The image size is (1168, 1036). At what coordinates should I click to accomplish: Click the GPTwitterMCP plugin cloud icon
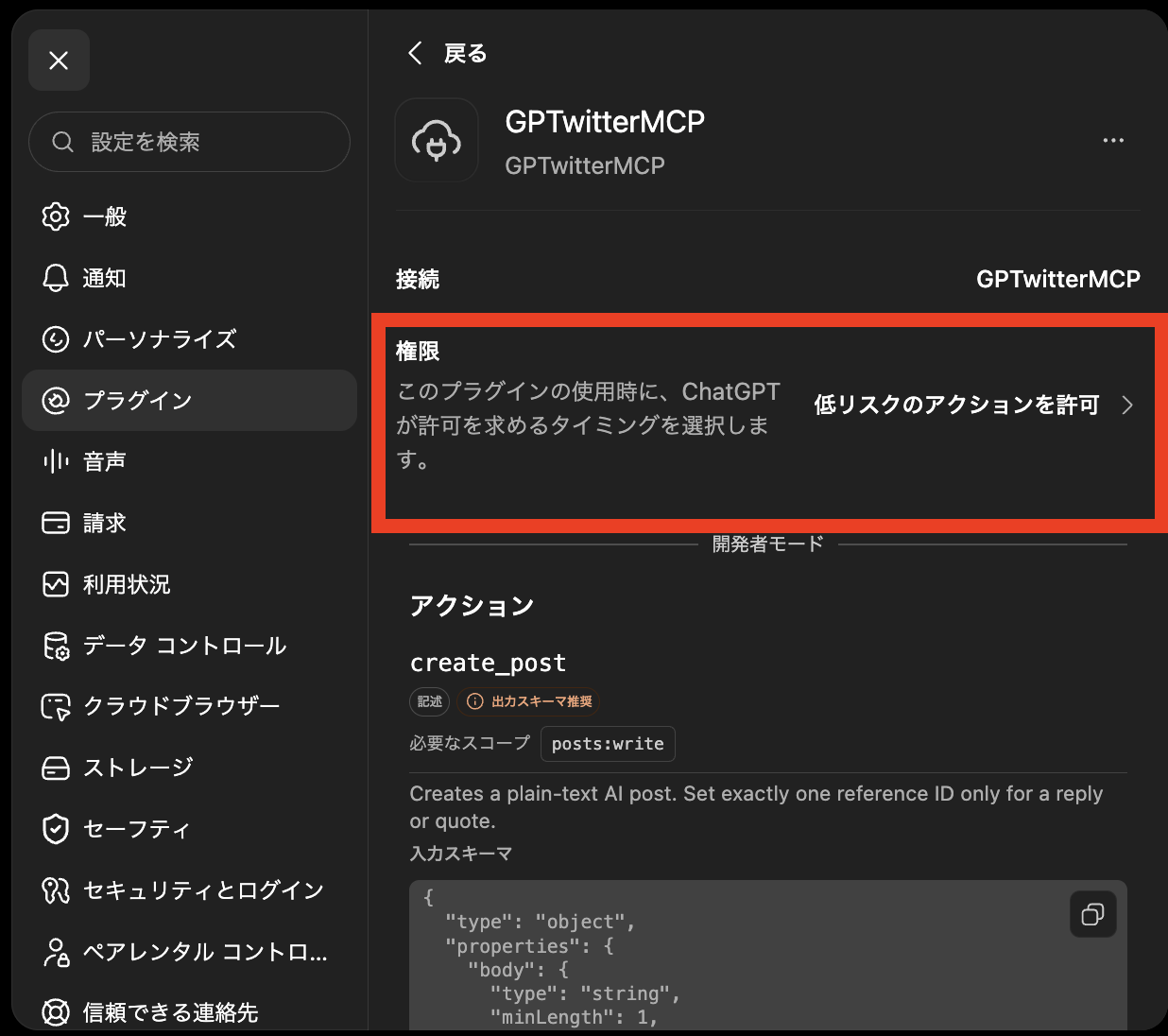pyautogui.click(x=437, y=140)
